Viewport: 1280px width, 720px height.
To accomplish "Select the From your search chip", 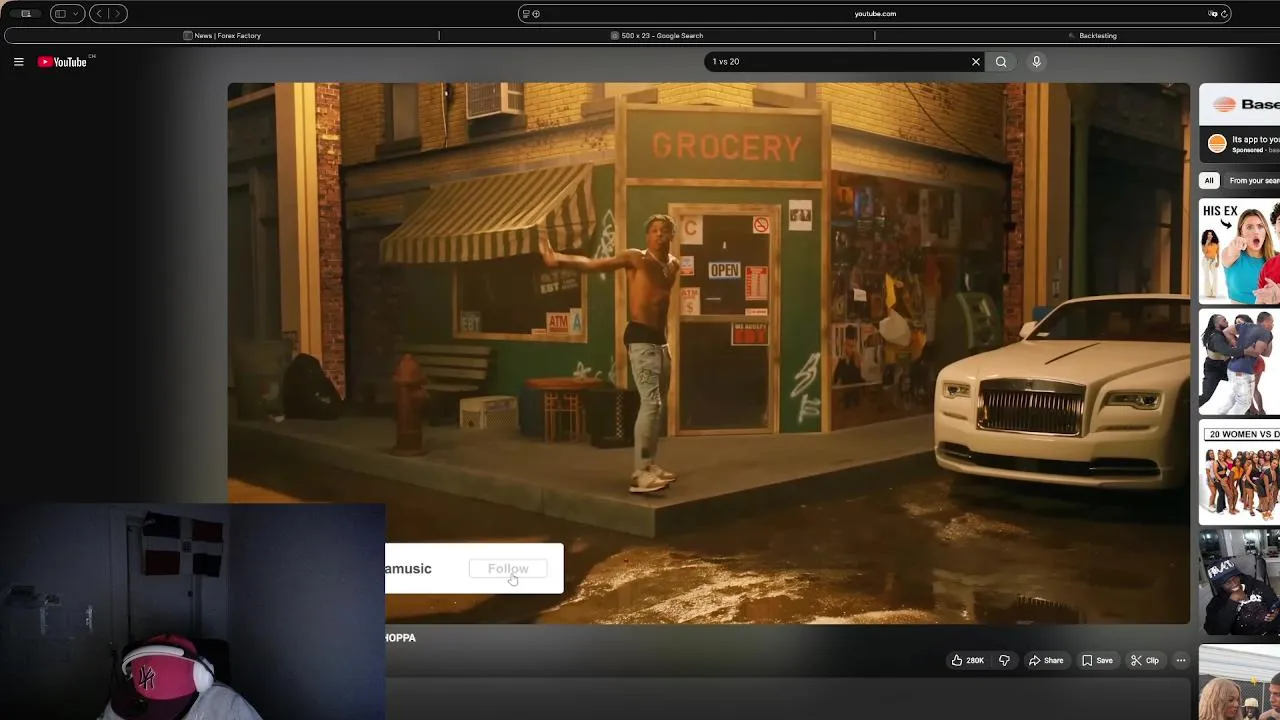I will coord(1253,181).
